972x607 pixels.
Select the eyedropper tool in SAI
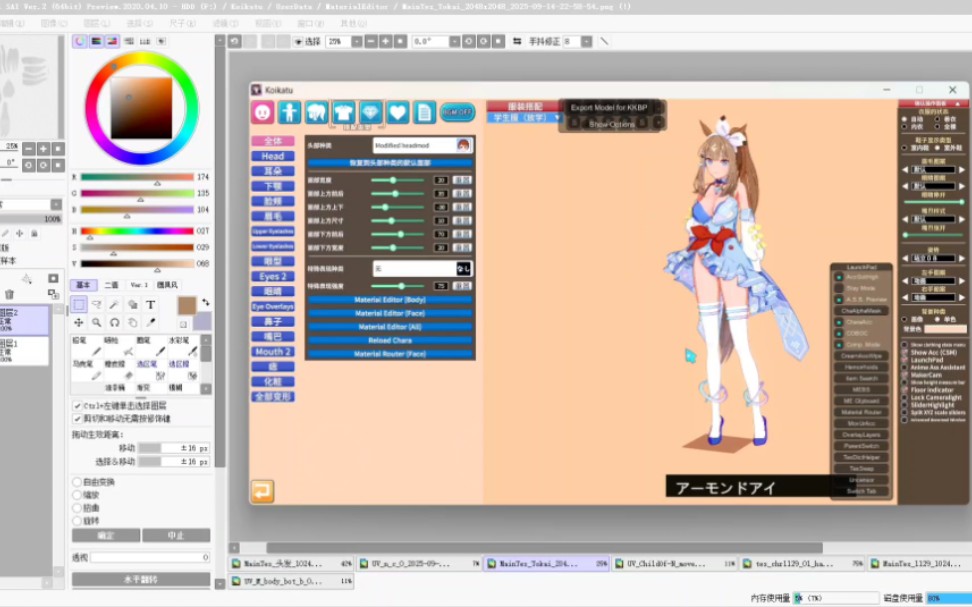click(151, 322)
